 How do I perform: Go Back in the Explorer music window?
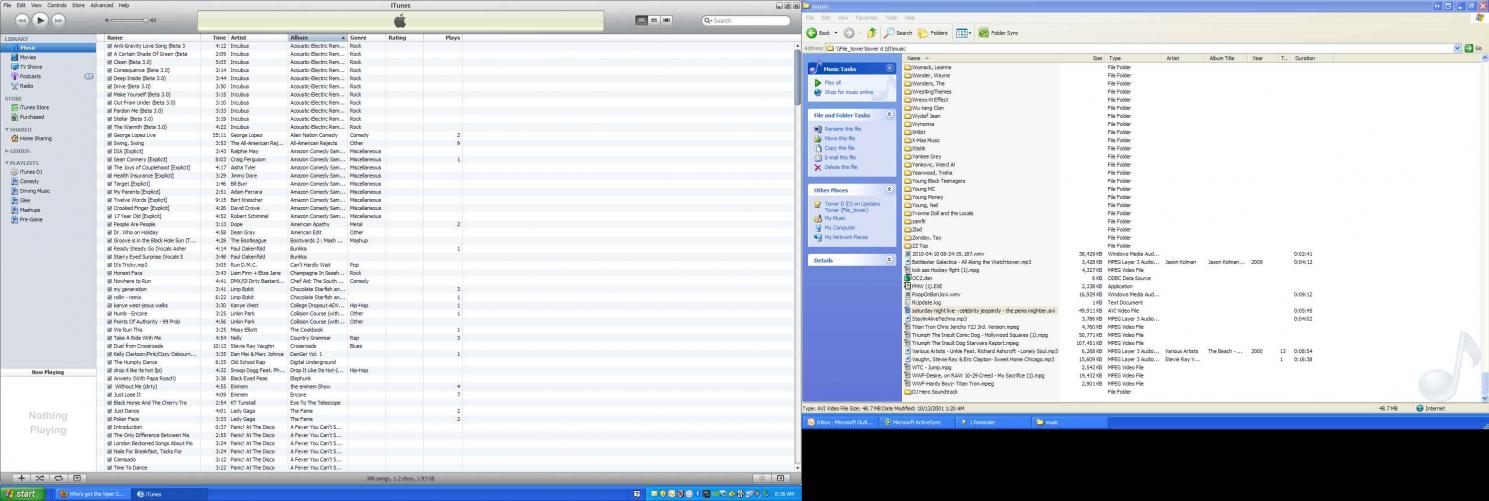818,33
